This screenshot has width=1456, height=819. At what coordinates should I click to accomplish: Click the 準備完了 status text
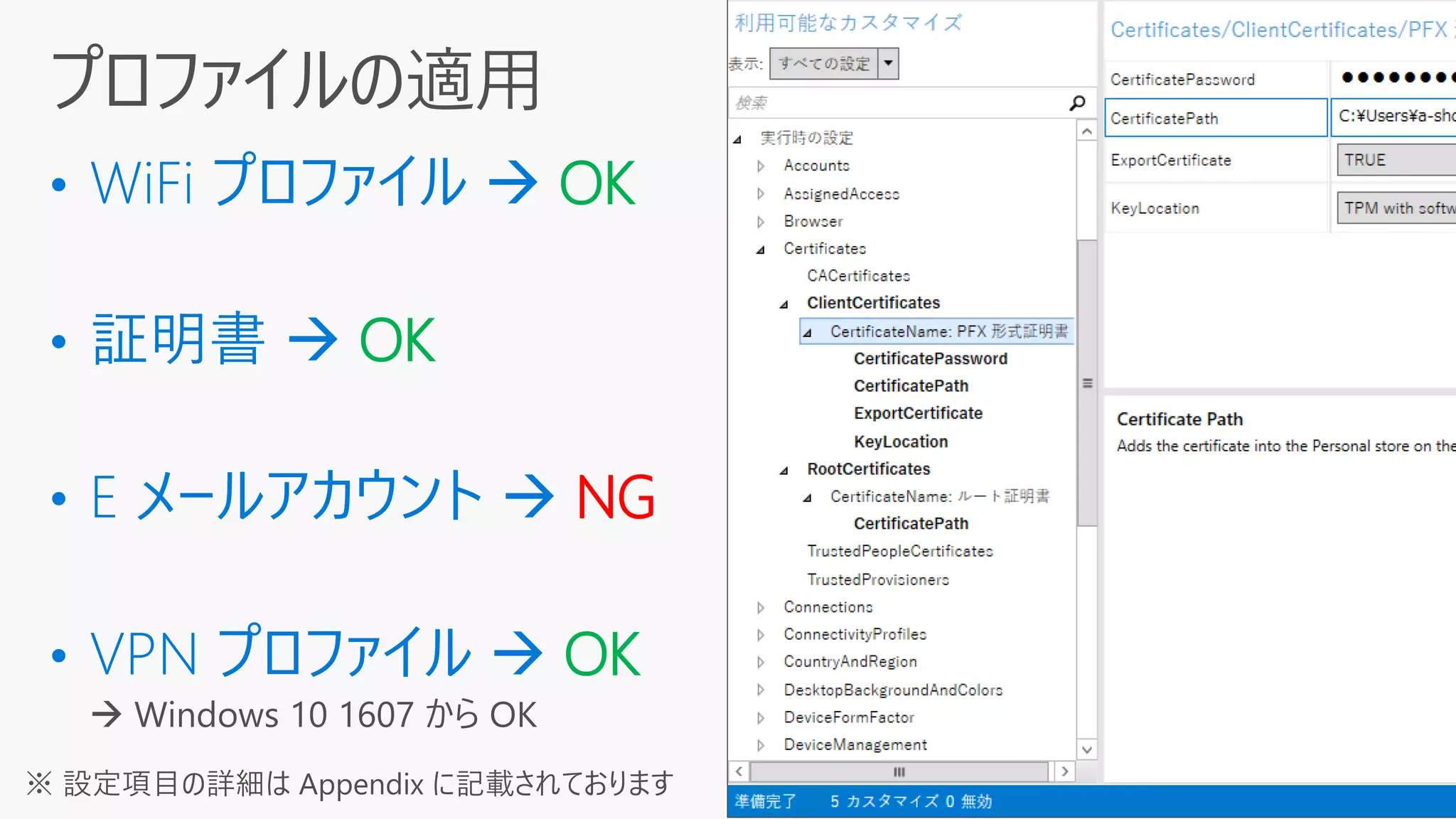pos(765,801)
